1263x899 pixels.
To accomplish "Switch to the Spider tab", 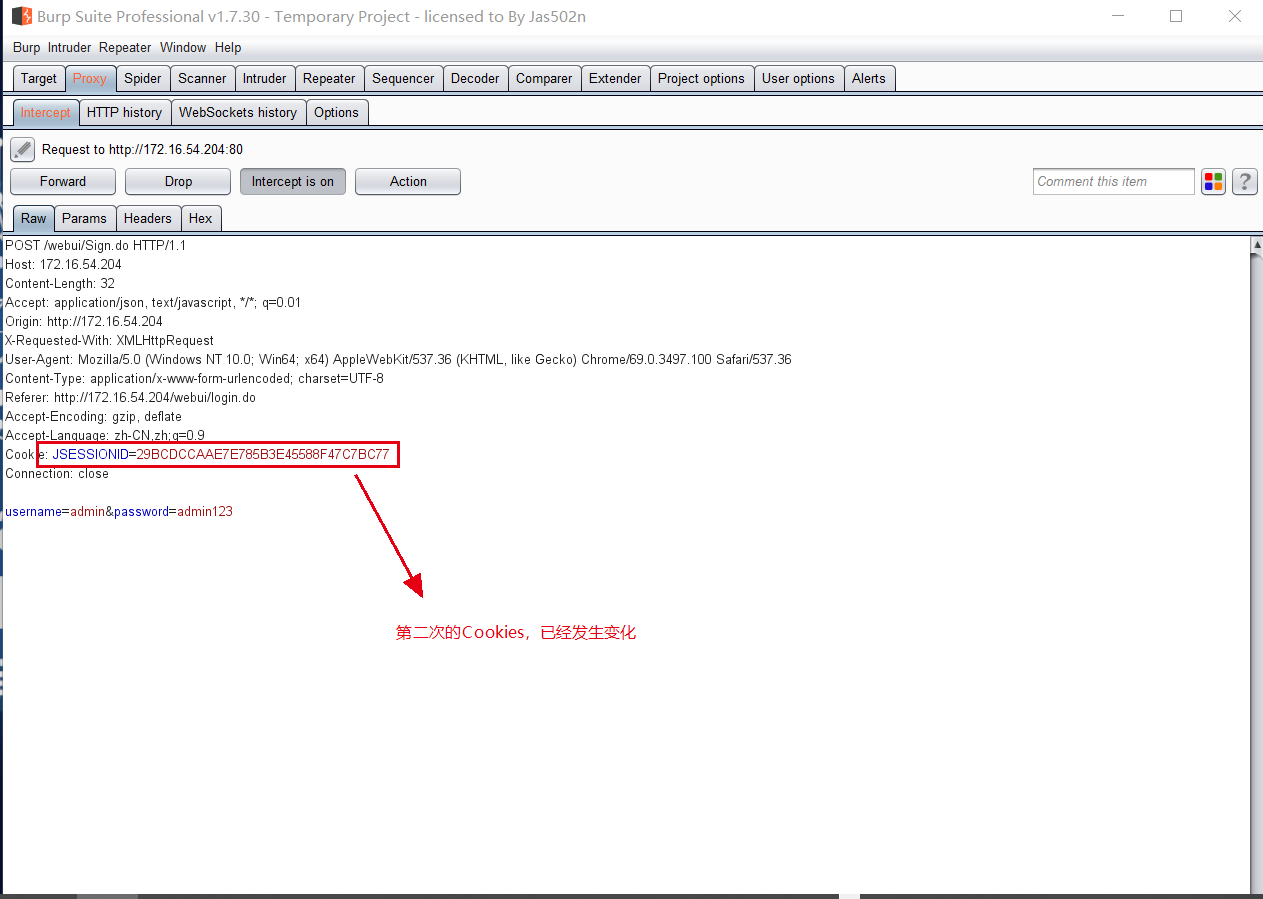I will click(x=143, y=78).
